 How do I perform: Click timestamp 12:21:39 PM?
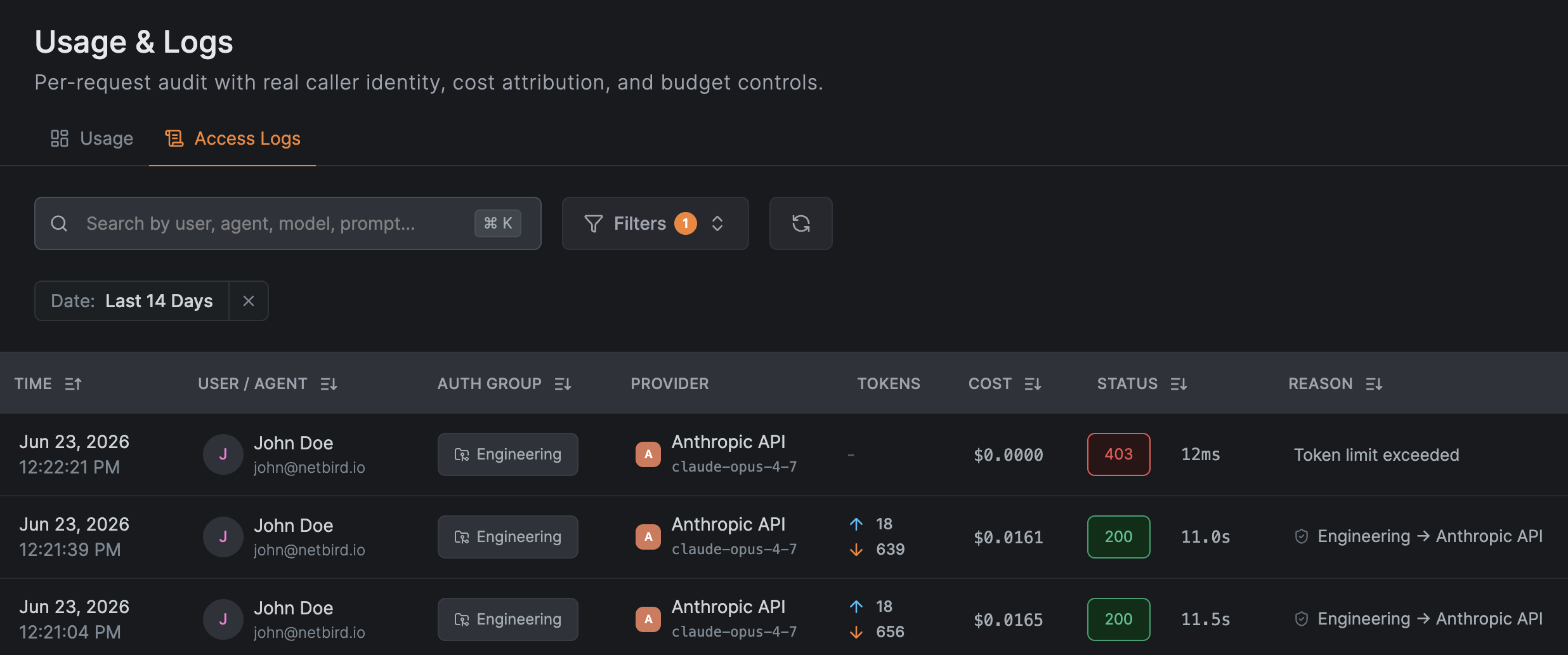pyautogui.click(x=70, y=550)
